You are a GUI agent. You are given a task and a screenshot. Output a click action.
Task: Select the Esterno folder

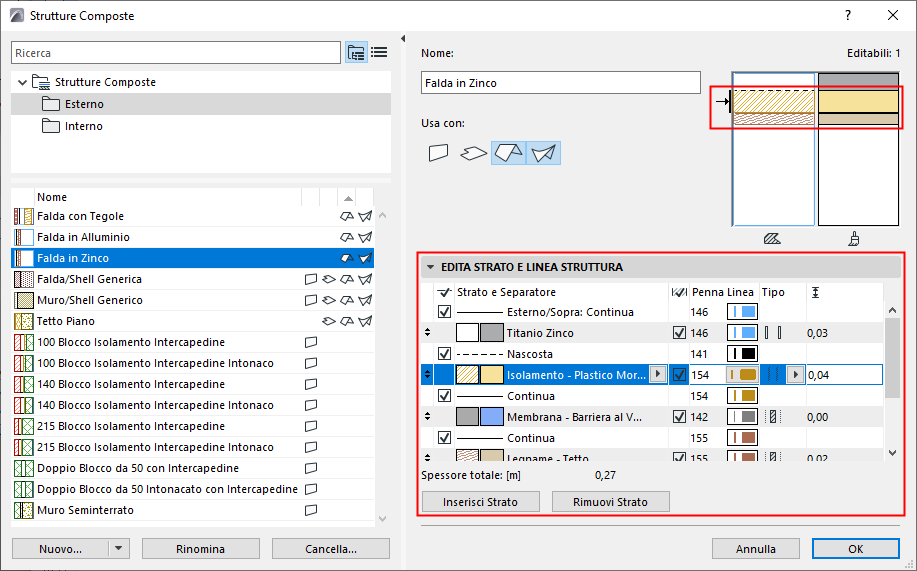(201, 104)
